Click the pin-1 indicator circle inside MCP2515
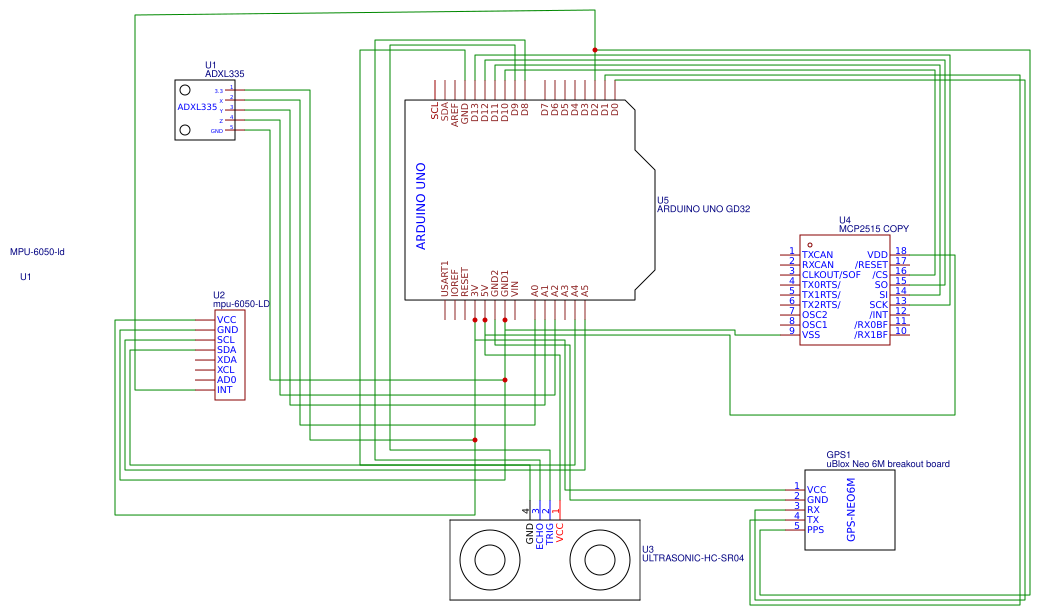Image resolution: width=1040 pixels, height=615 pixels. (809, 243)
